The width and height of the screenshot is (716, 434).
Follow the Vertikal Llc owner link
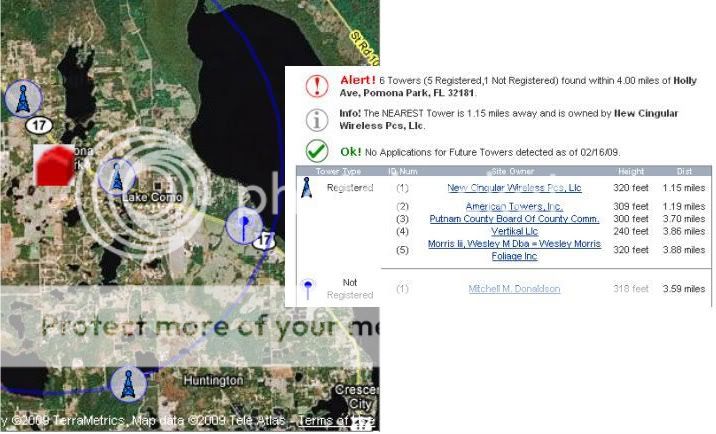coord(514,231)
